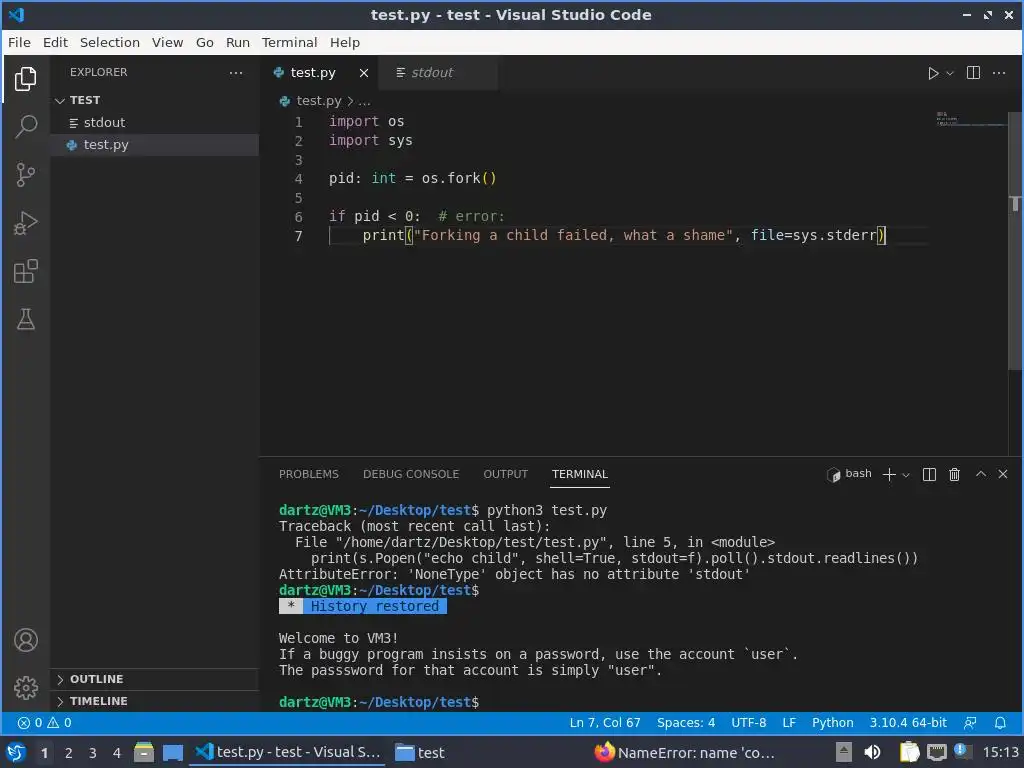Select interpreter 3.10.4 64-bit
Screen dimensions: 1024x768
(908, 723)
